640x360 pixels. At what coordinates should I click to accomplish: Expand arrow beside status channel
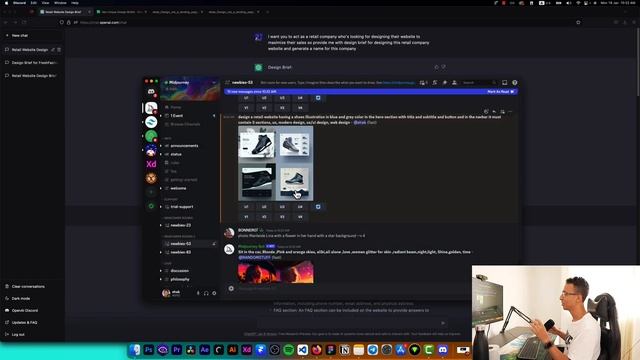[161, 154]
